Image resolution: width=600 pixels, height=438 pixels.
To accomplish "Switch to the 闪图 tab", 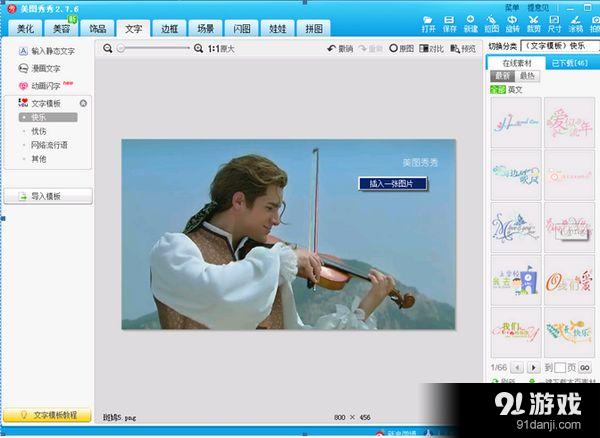I will coord(241,28).
